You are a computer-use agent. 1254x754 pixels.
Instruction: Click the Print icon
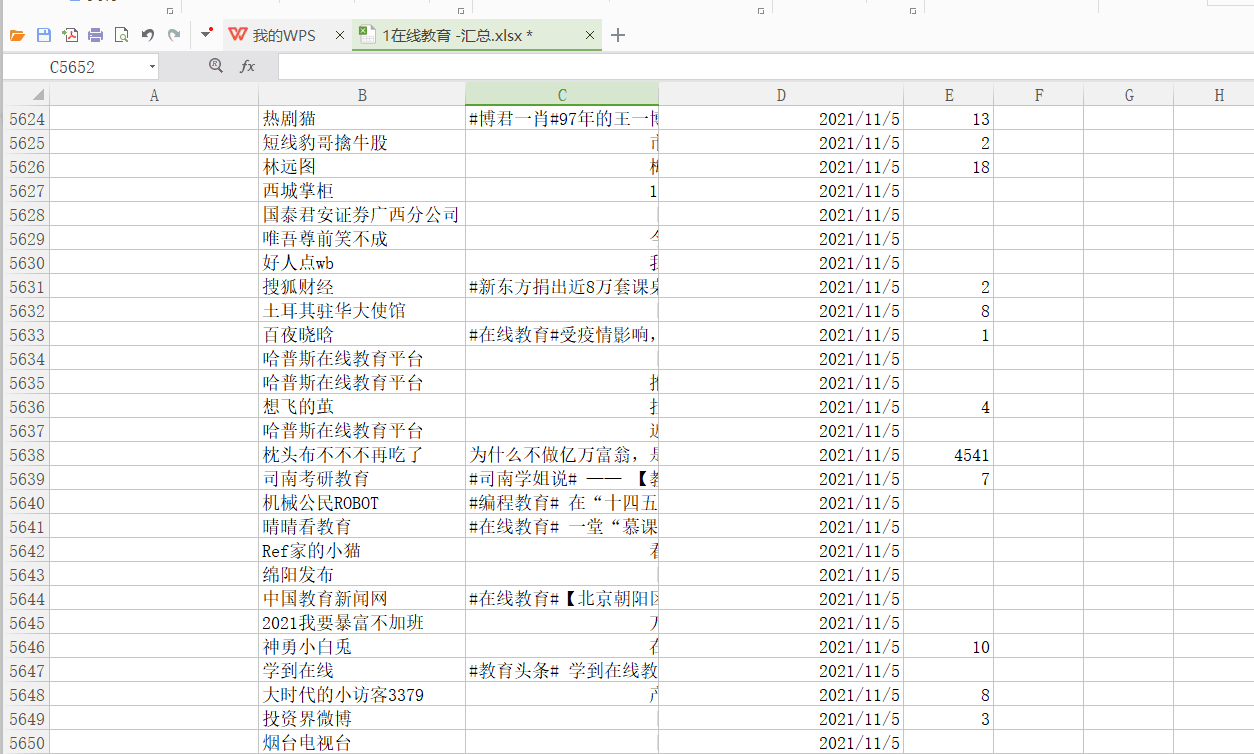point(96,35)
